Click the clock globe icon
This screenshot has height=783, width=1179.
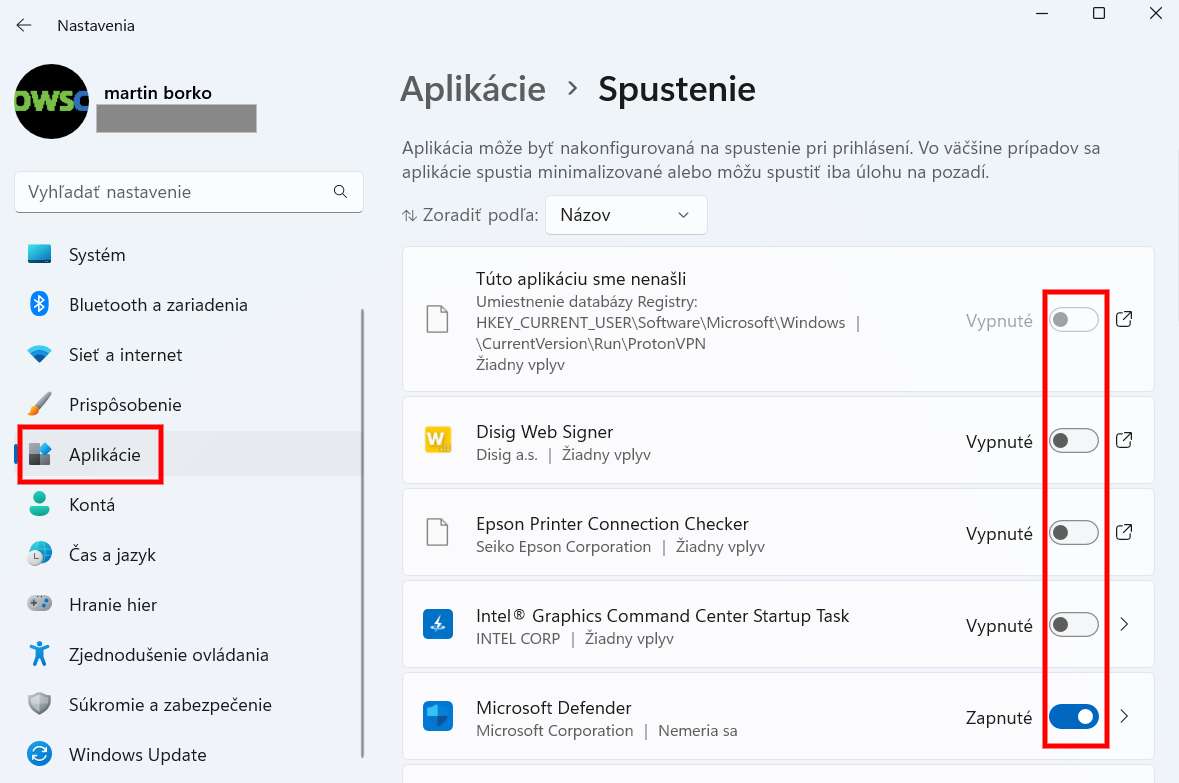pos(39,554)
